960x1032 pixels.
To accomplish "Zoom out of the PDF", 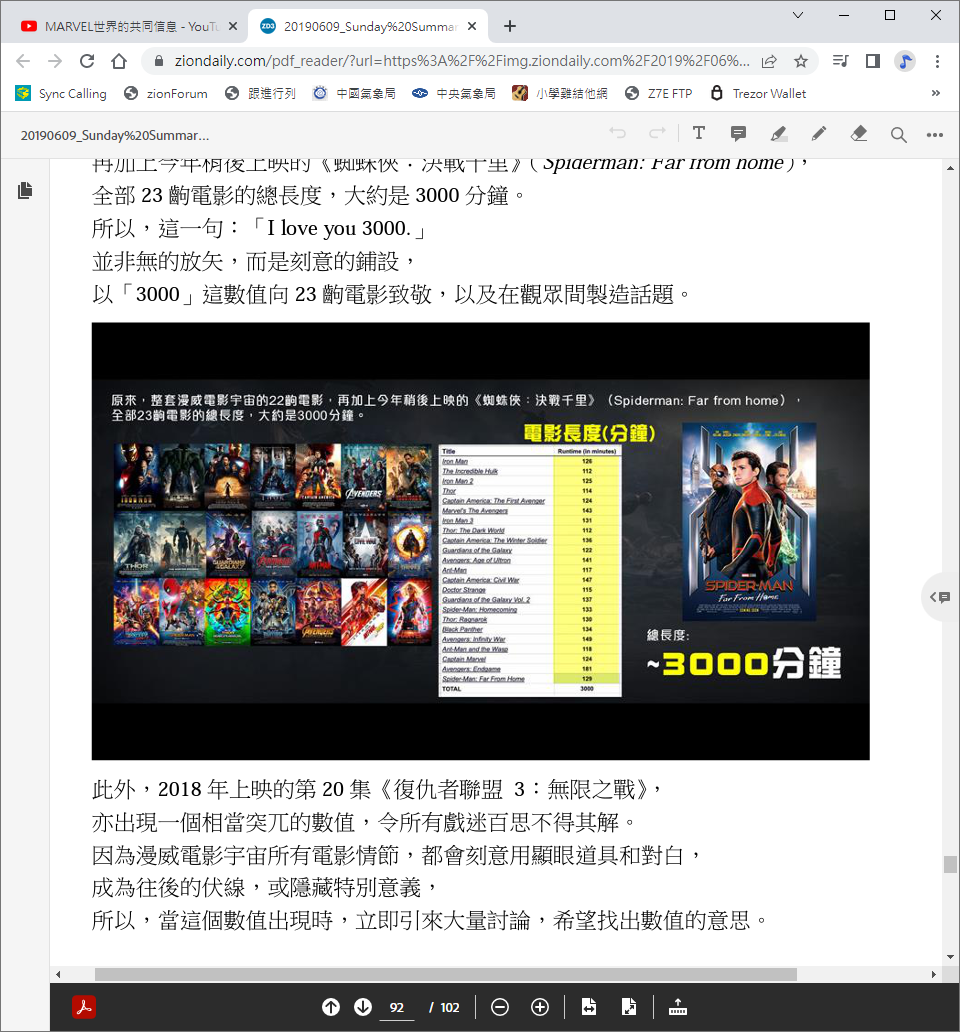I will 500,1007.
